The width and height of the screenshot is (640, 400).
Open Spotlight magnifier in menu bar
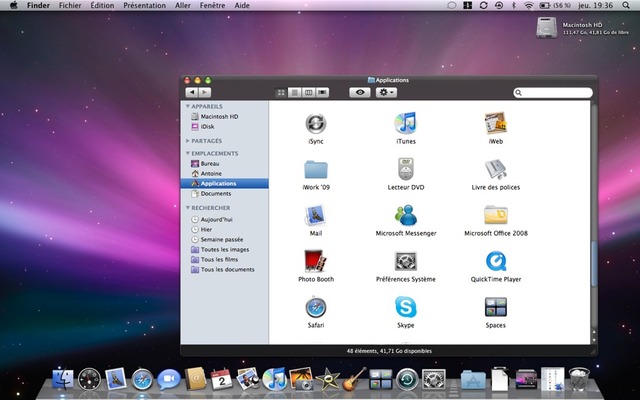(x=626, y=5)
